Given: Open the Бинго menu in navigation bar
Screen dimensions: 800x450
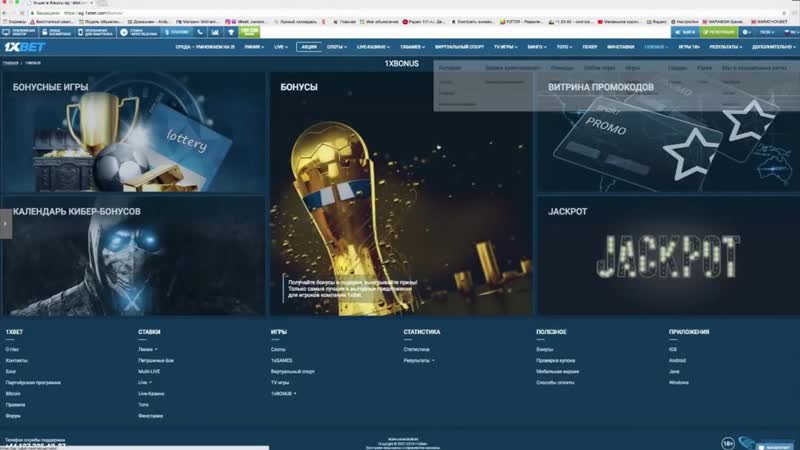Looking at the screenshot, I should click(x=537, y=47).
